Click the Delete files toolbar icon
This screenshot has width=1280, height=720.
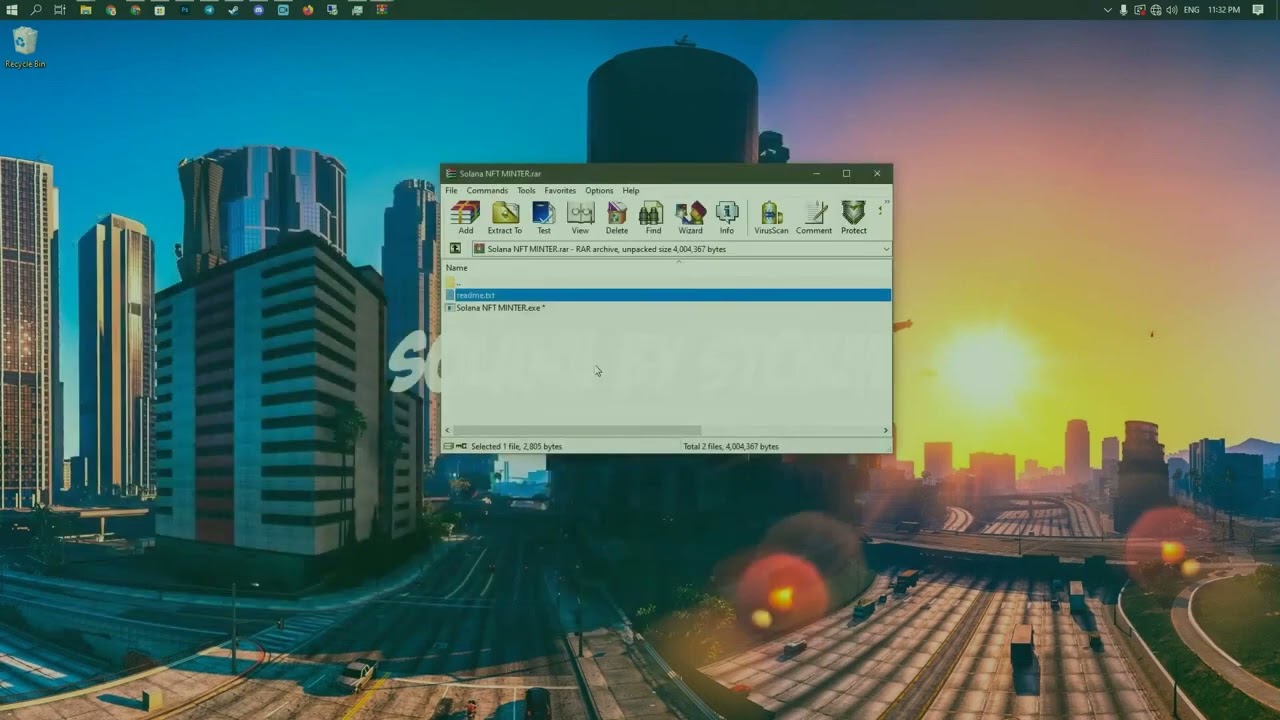617,217
